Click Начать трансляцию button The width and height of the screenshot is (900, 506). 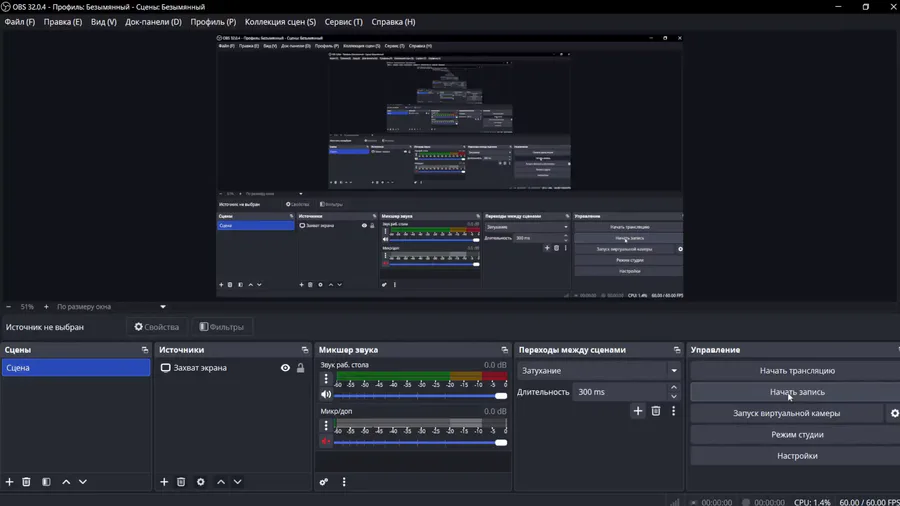click(797, 371)
